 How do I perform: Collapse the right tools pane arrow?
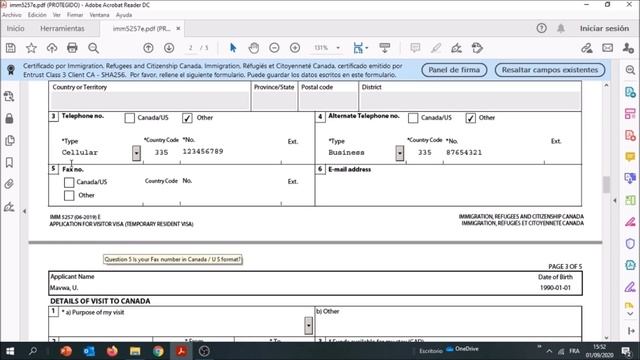[615, 200]
